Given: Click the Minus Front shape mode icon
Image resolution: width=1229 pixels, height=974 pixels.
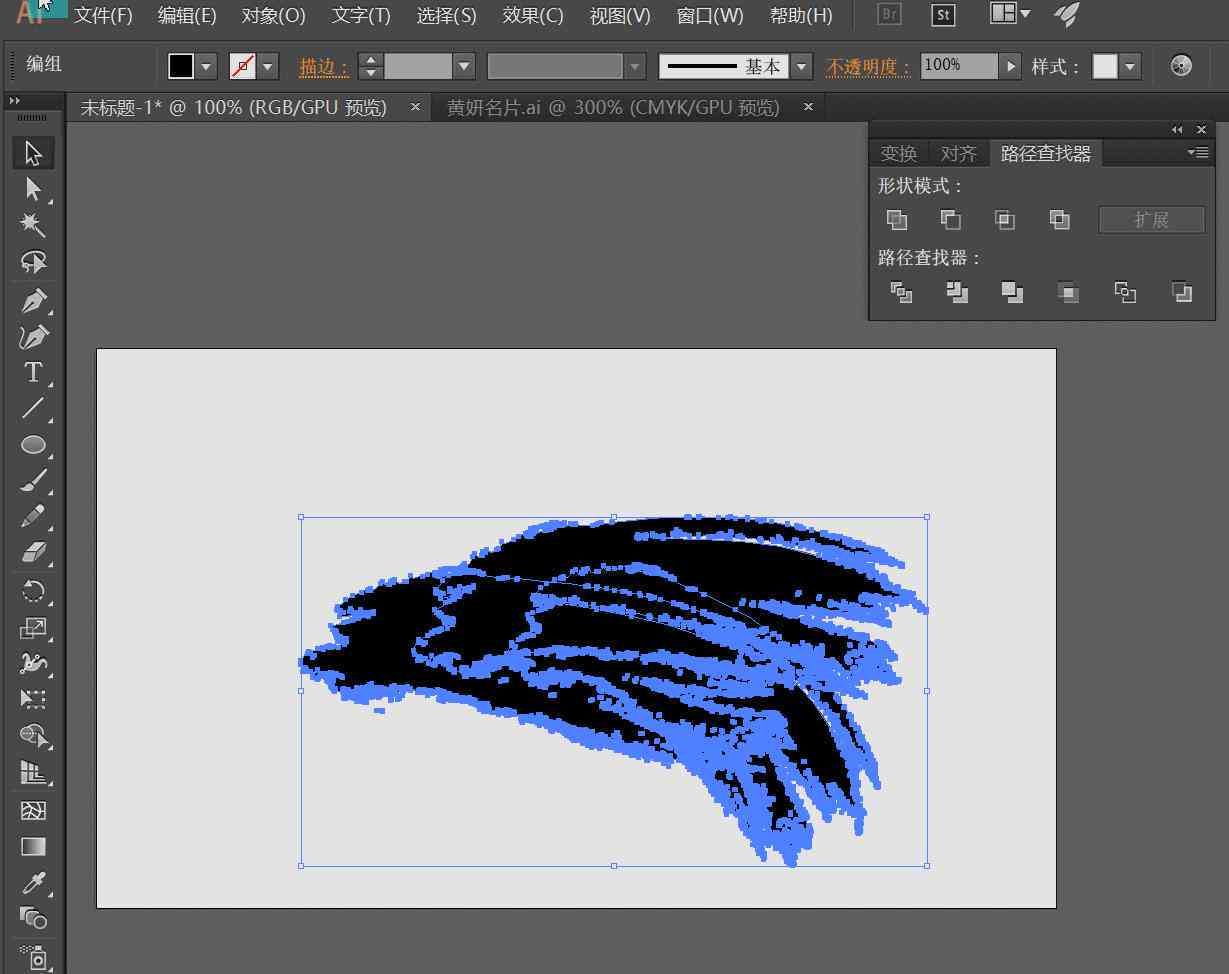Looking at the screenshot, I should 951,220.
